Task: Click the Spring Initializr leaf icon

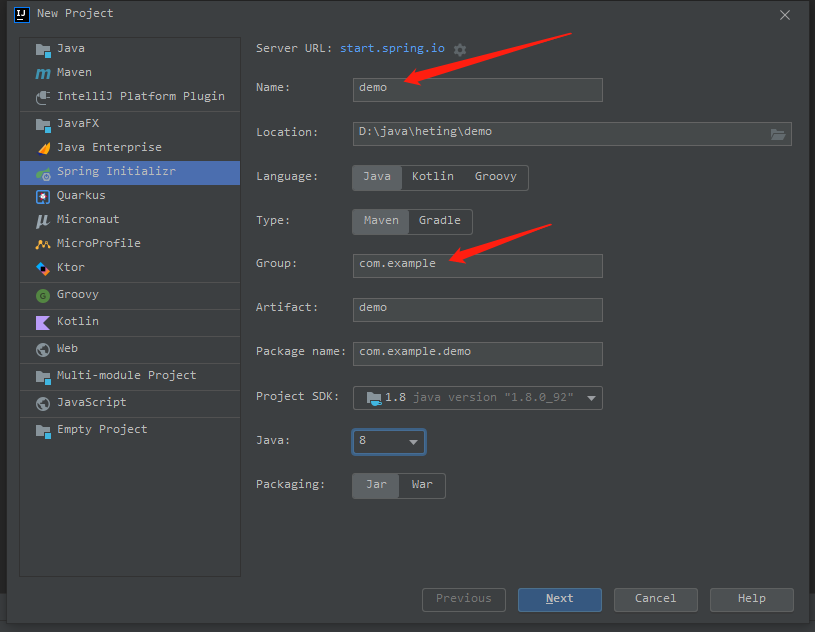Action: click(x=43, y=174)
